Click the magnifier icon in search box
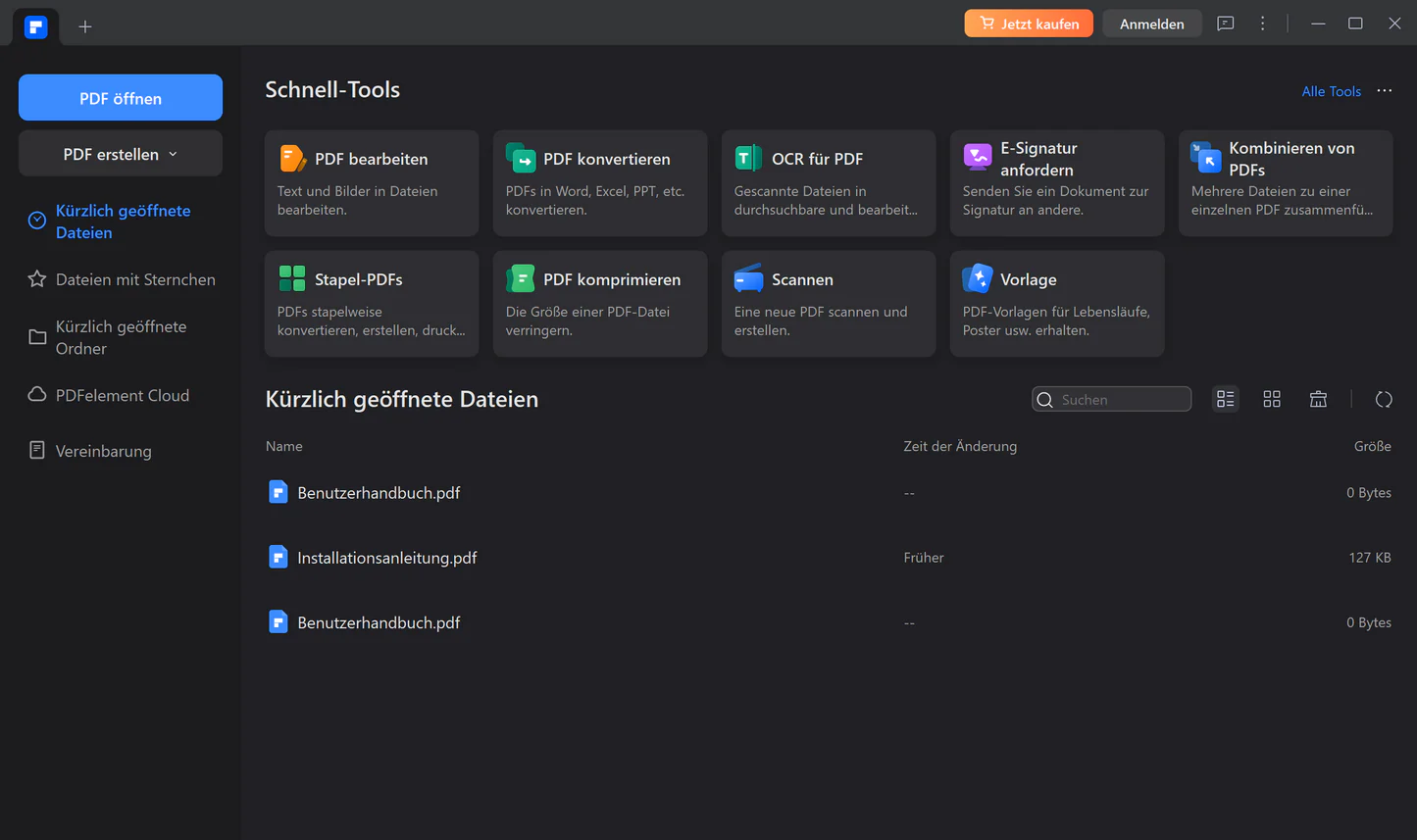Viewport: 1417px width, 840px height. point(1045,400)
